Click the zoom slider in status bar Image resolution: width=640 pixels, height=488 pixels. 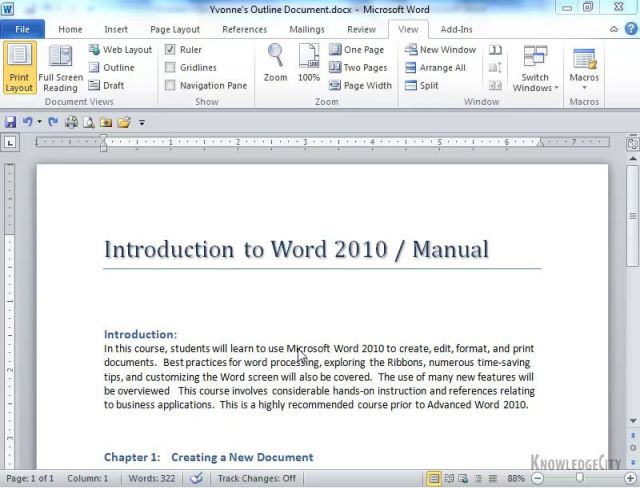pyautogui.click(x=580, y=478)
